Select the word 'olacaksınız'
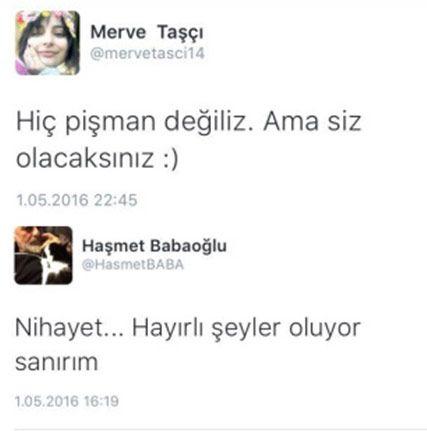Screen dimensions: 427x431 [x=85, y=158]
